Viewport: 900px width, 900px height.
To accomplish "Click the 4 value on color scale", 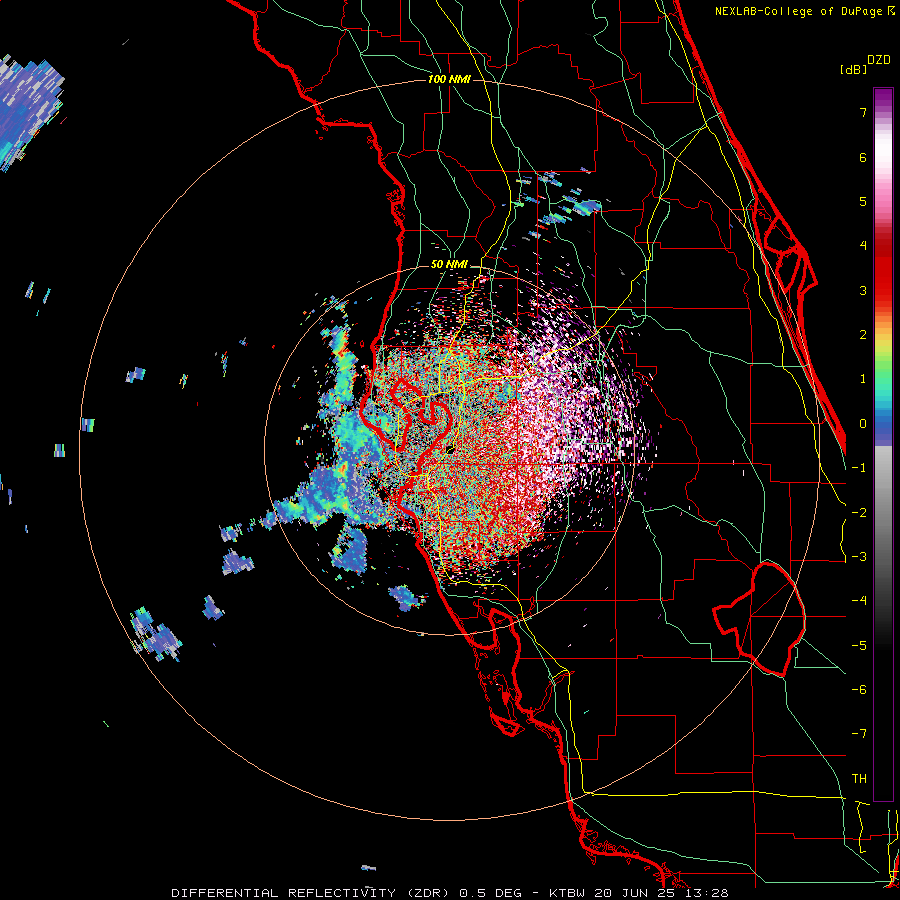I will coord(863,246).
